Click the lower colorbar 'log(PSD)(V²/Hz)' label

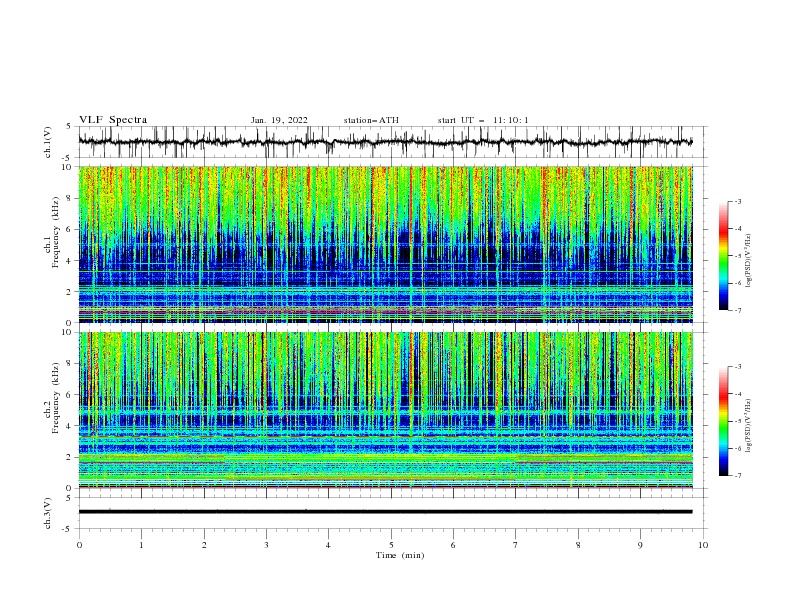[748, 426]
